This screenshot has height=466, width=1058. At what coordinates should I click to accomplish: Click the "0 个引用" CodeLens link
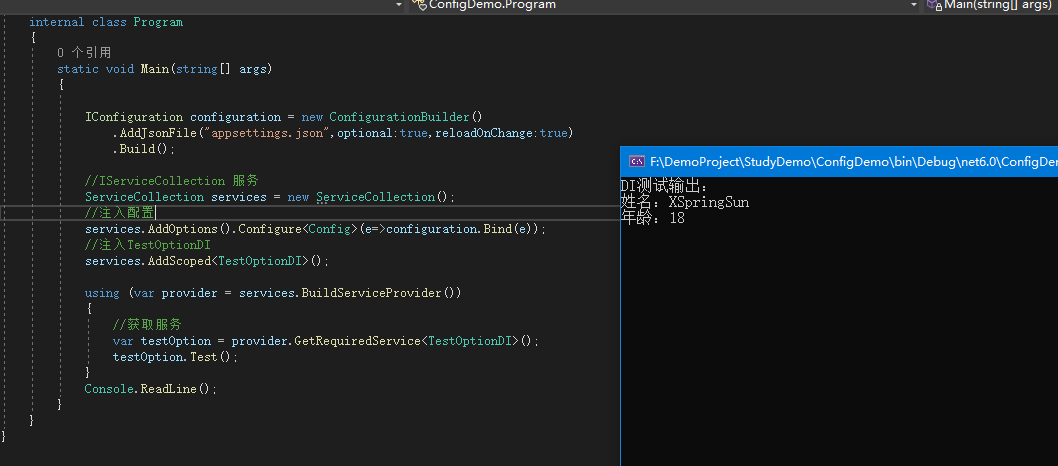84,52
